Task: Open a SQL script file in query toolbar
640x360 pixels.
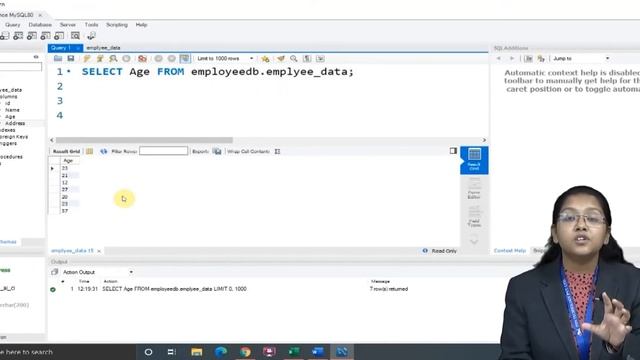Action: (x=58, y=59)
